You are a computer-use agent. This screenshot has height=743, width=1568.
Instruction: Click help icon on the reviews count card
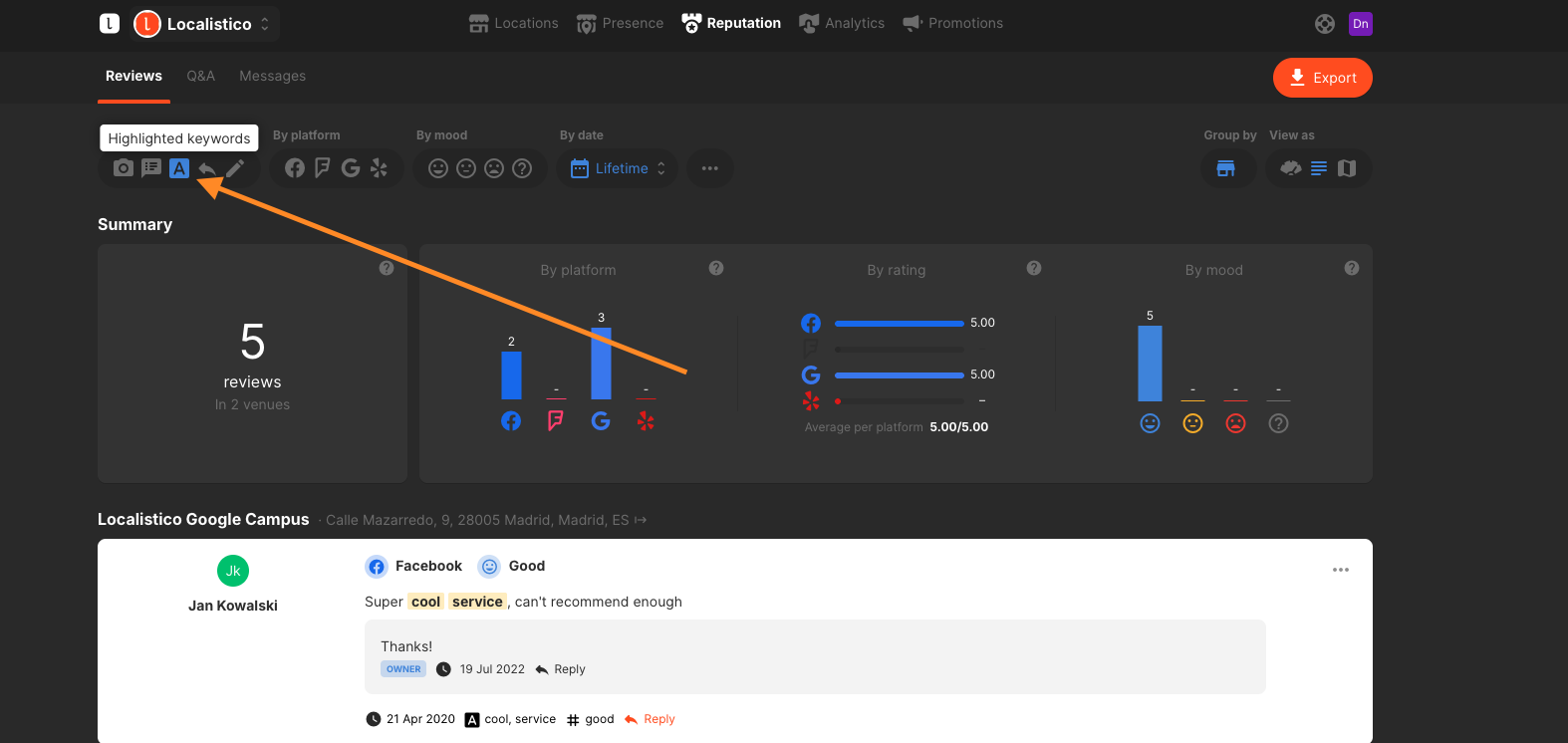click(x=387, y=268)
